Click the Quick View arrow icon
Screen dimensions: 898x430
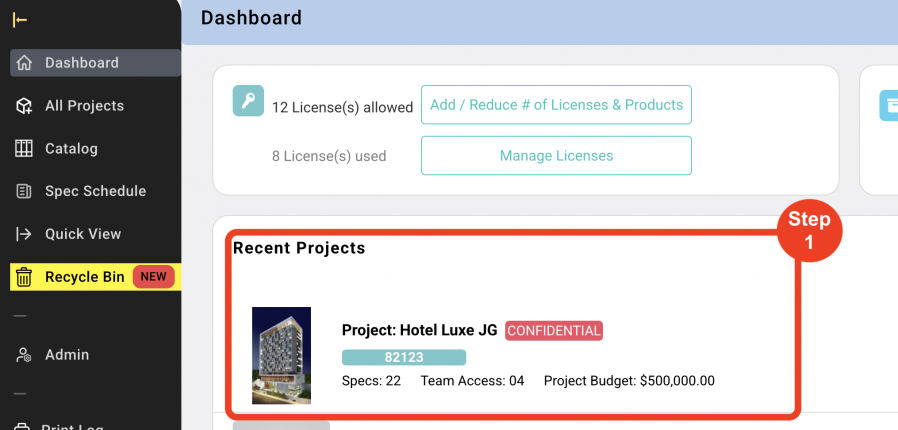tap(25, 234)
